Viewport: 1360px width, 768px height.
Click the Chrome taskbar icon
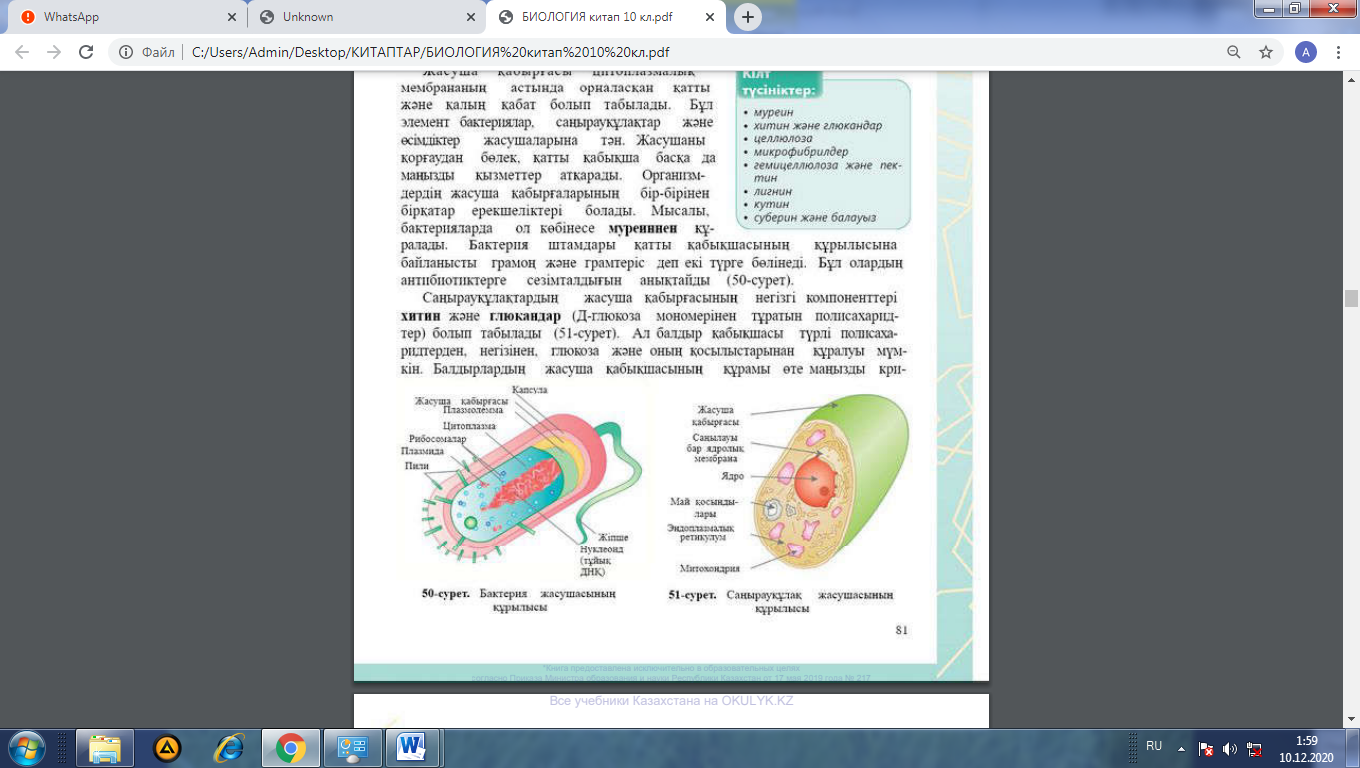(x=291, y=748)
